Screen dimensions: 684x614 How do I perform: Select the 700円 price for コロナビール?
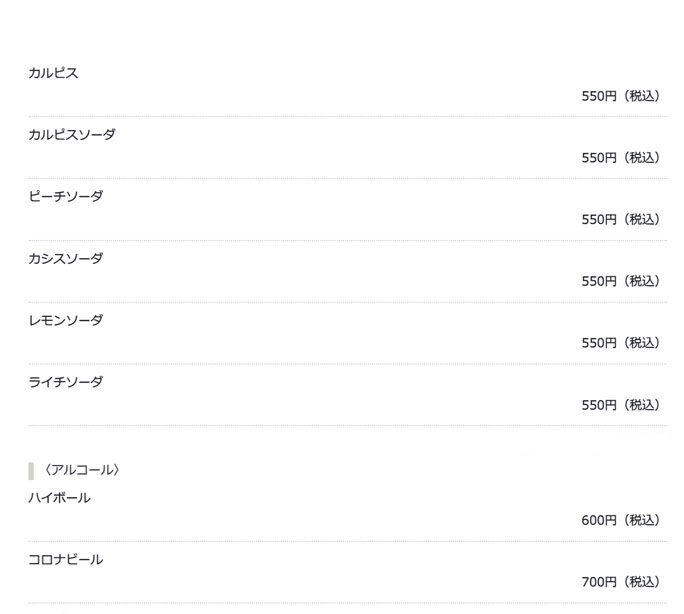[x=599, y=582]
